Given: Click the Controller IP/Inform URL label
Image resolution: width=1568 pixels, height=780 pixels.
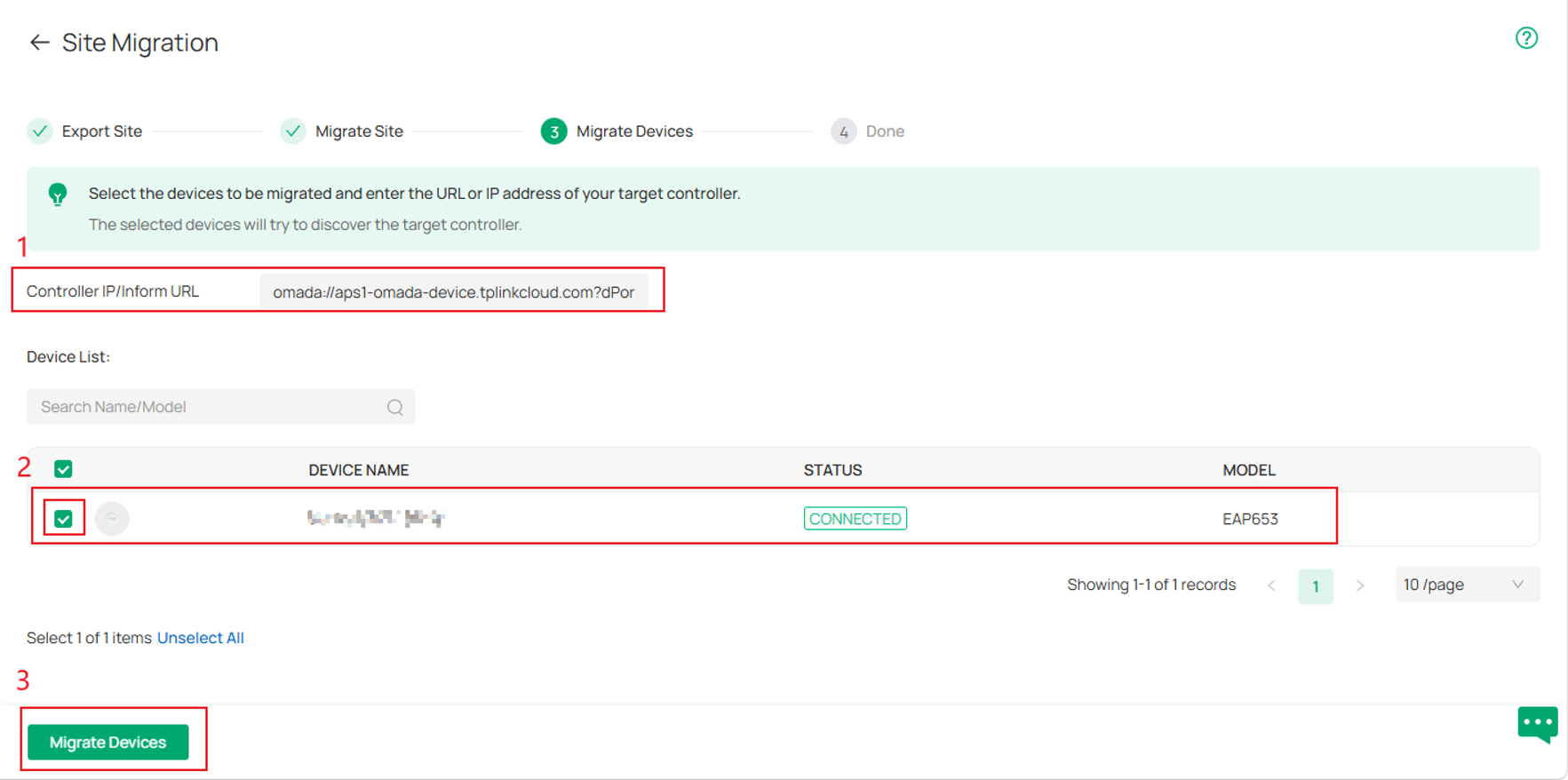Looking at the screenshot, I should (x=113, y=291).
